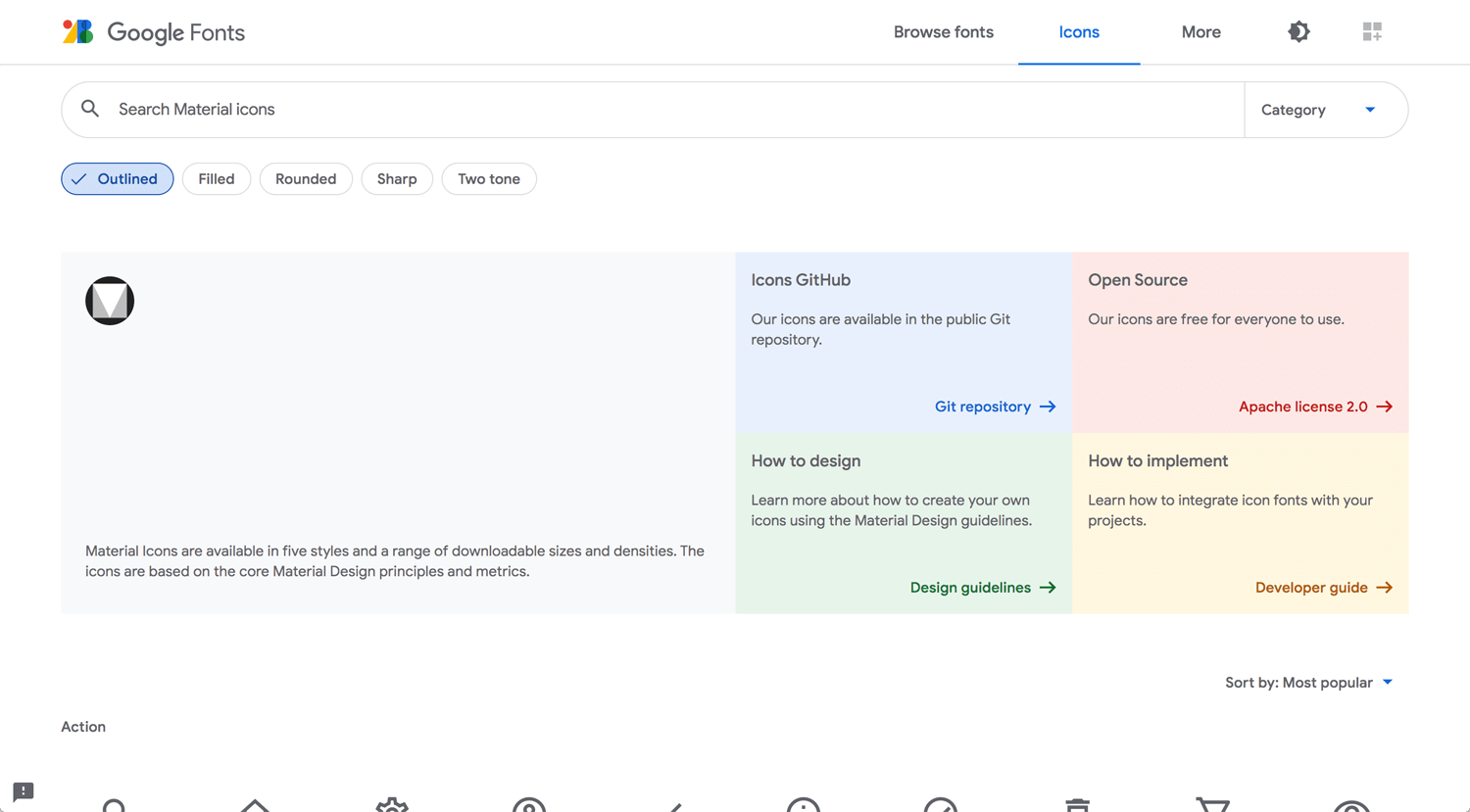The height and width of the screenshot is (812, 1470).
Task: Open the Category dropdown
Action: [1325, 110]
